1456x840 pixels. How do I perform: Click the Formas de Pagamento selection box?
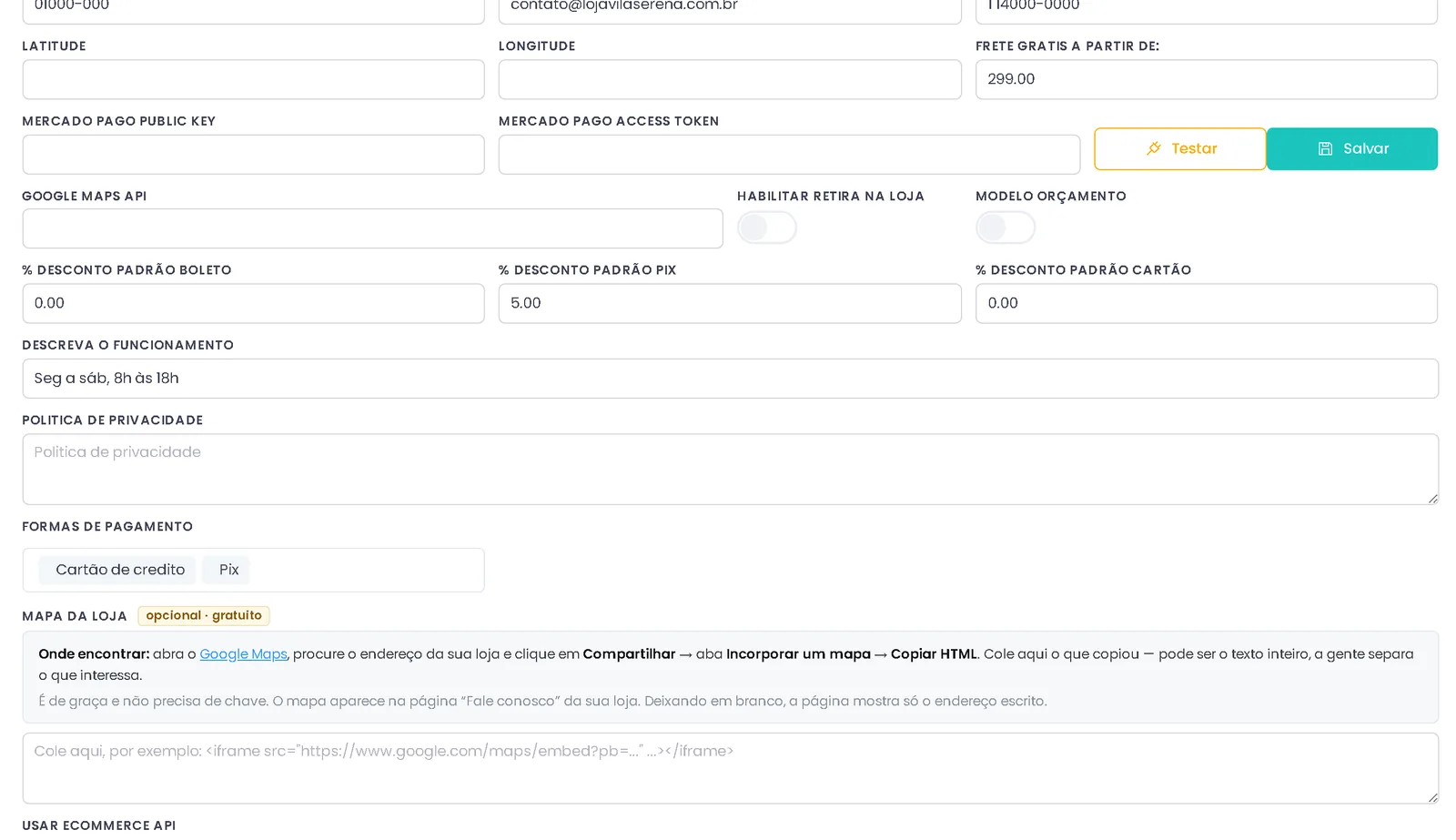[253, 570]
